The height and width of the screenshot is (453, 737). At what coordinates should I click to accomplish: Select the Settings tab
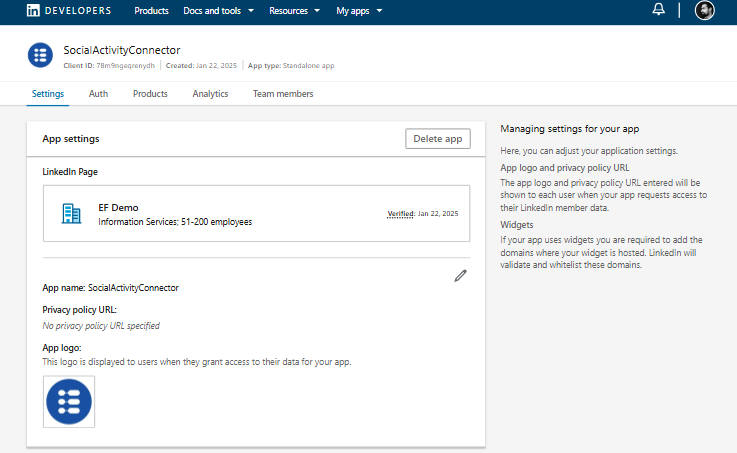coord(48,94)
